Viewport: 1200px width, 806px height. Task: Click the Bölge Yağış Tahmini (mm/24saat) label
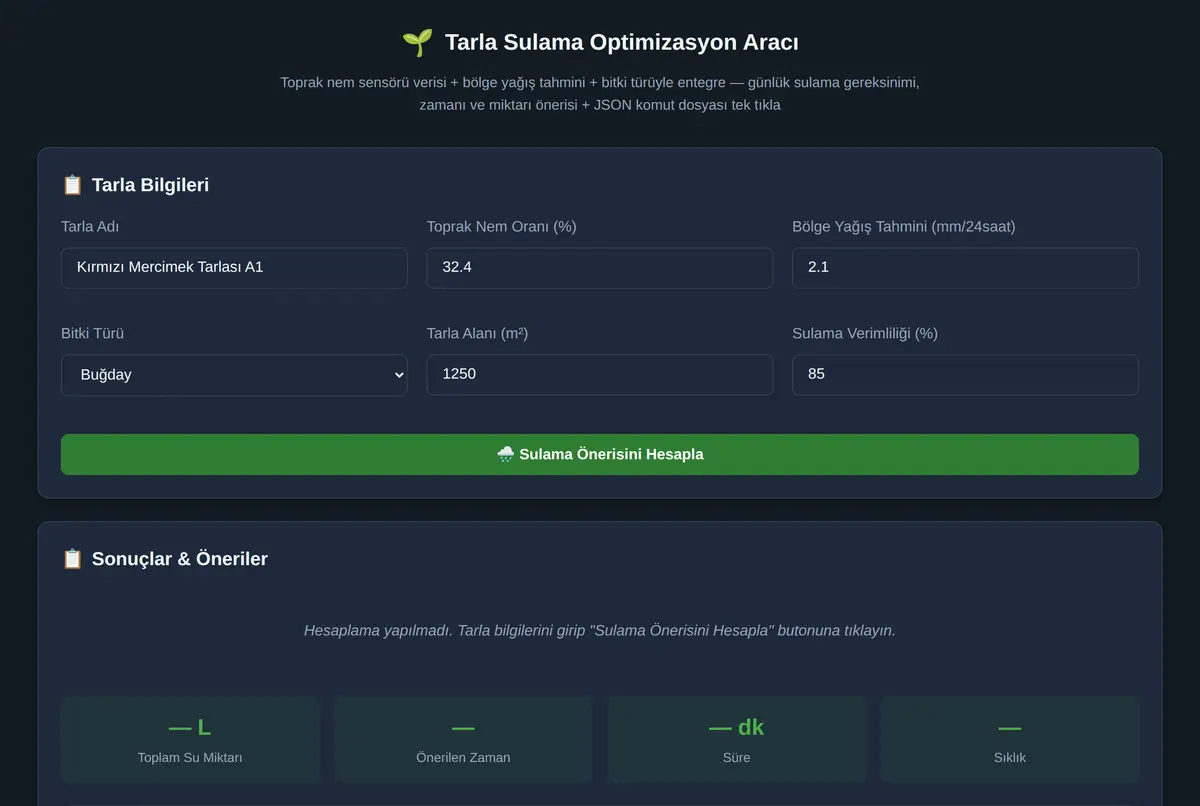coord(904,227)
